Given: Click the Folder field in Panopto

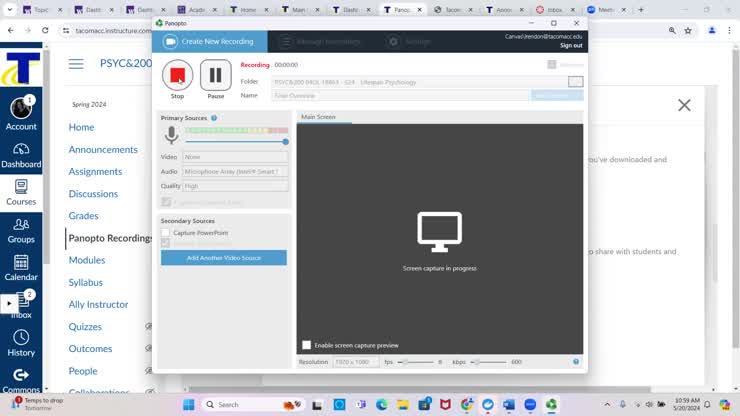Looking at the screenshot, I should 419,82.
